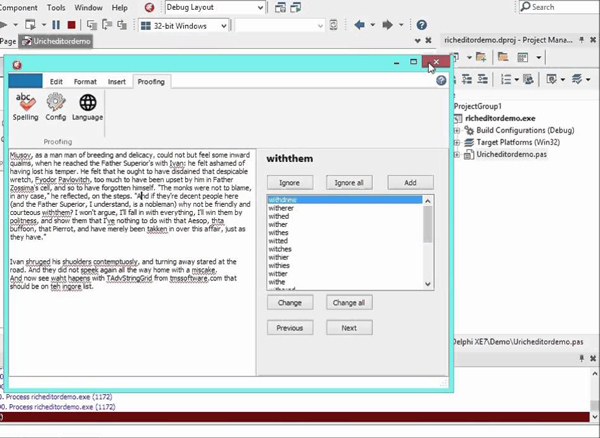
Task: Click the Run without debugging icon
Action: (x=30, y=25)
